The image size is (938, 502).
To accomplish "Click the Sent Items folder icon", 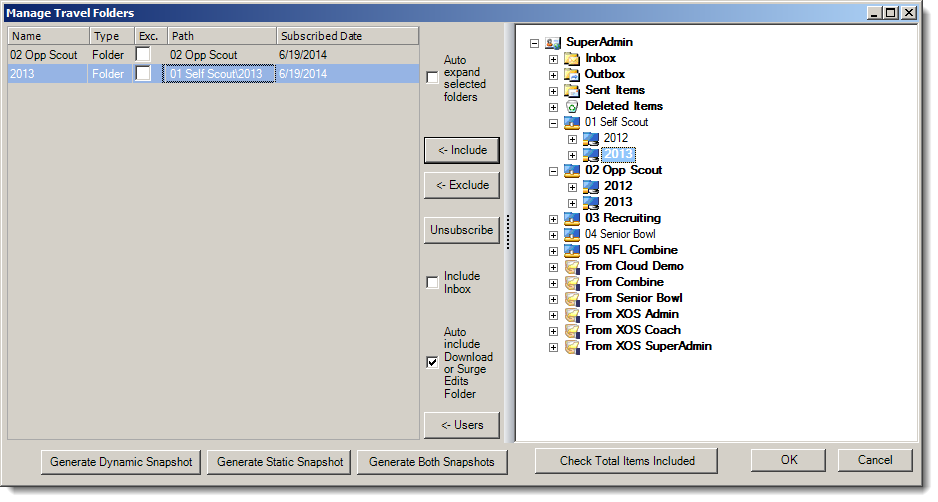I will [572, 90].
